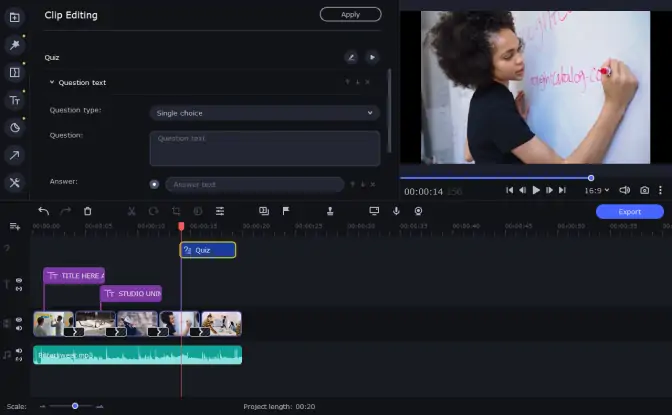
Task: Open the Question type dropdown
Action: point(264,113)
